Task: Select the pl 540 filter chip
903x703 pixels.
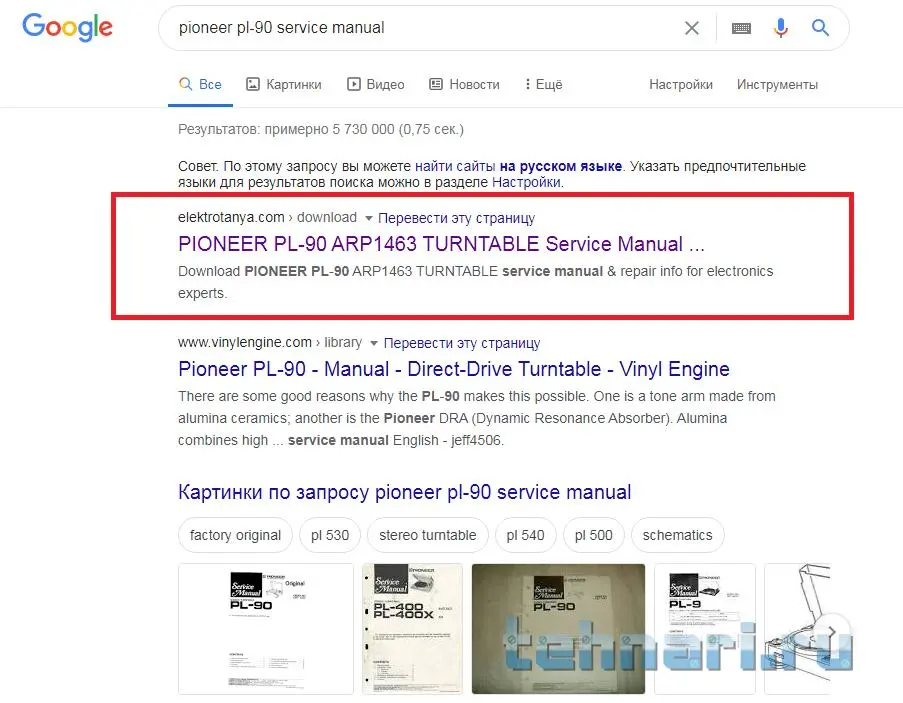Action: (525, 535)
